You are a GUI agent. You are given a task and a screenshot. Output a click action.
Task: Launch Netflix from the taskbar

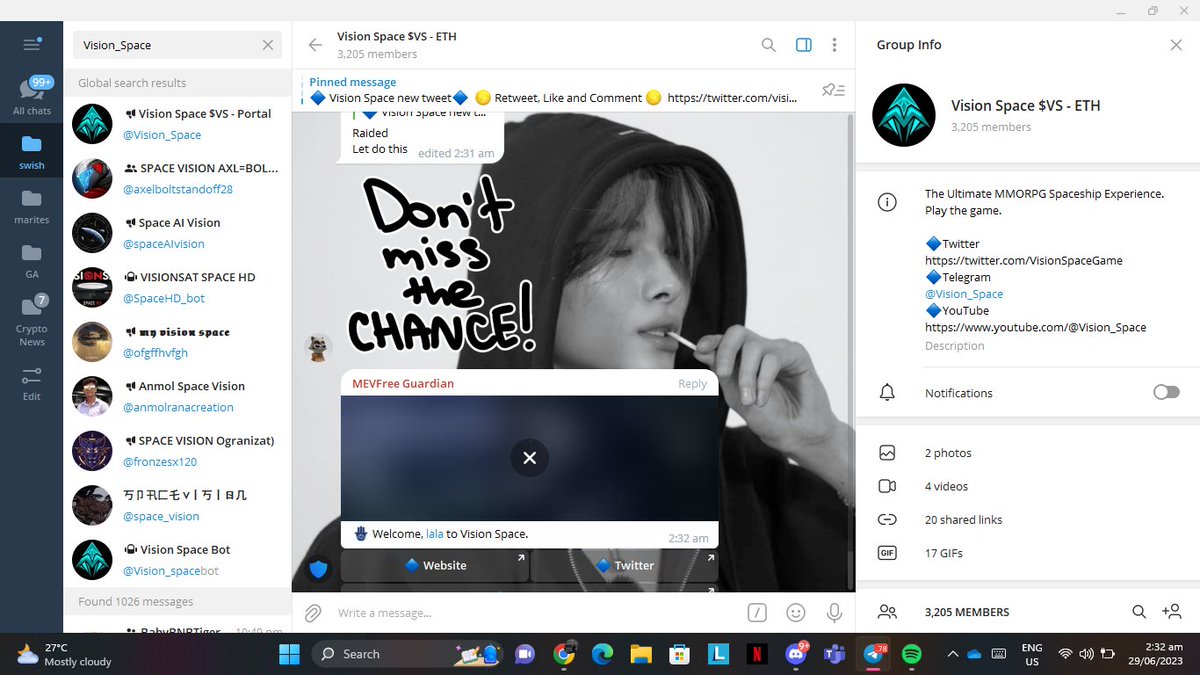pos(757,655)
